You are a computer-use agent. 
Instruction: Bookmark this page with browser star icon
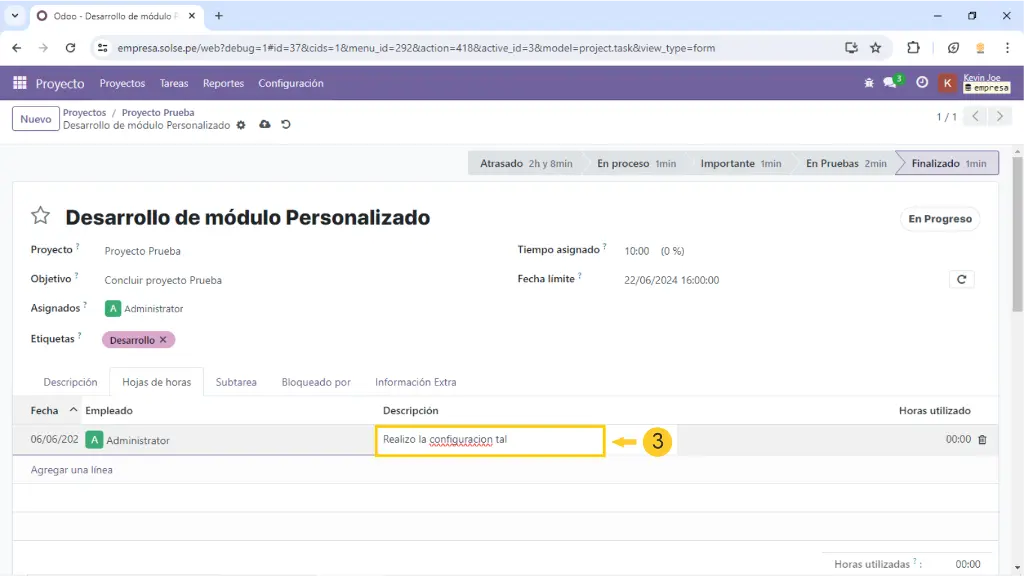pos(875,47)
